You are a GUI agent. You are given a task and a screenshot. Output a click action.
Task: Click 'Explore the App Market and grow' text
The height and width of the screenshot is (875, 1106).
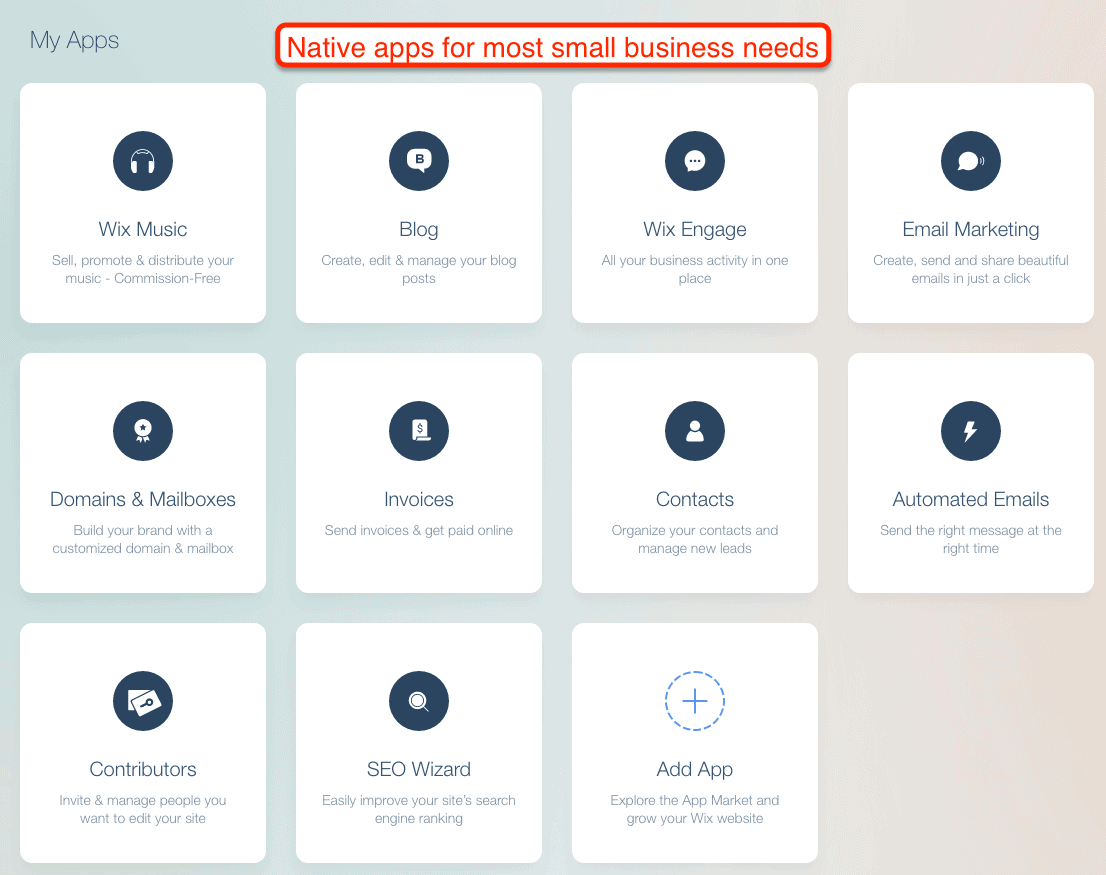pos(695,809)
